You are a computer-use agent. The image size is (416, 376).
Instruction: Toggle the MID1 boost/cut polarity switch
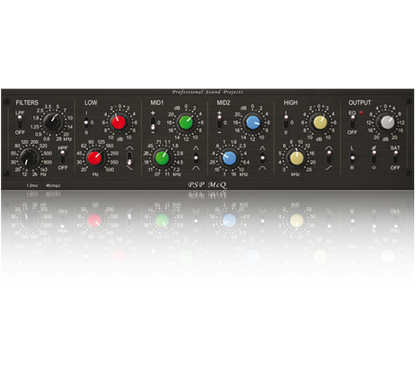pos(153,122)
